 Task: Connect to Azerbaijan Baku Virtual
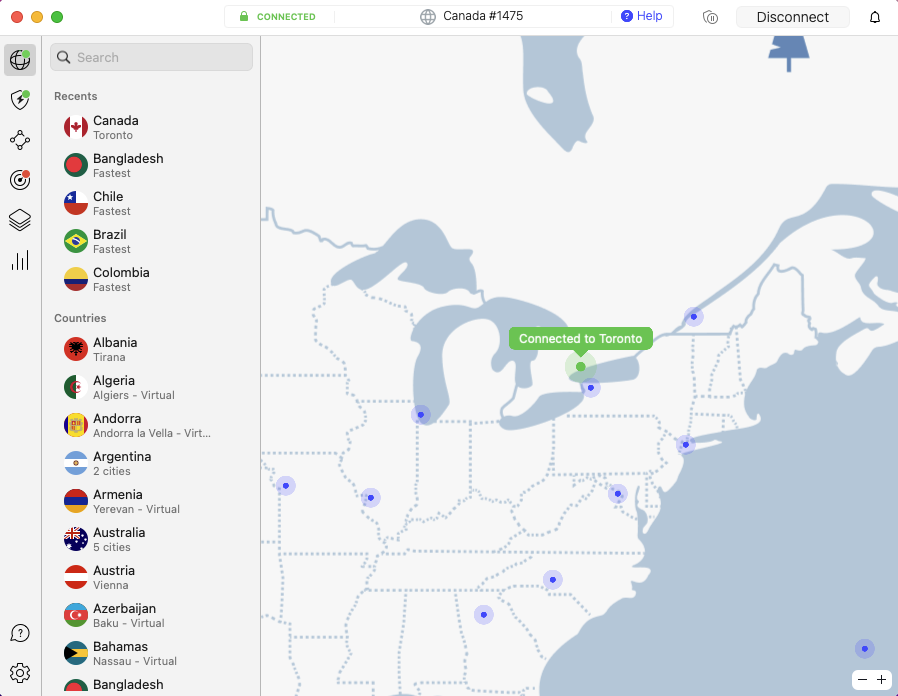click(151, 615)
